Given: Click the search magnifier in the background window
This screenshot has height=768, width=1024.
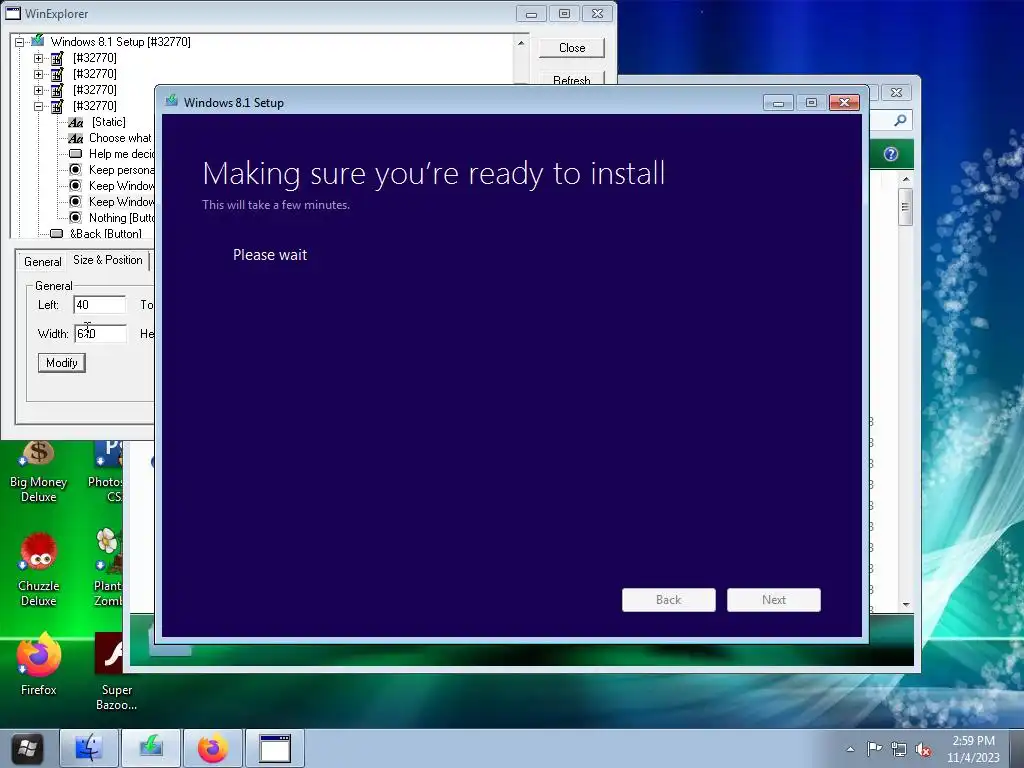Looking at the screenshot, I should tap(900, 120).
